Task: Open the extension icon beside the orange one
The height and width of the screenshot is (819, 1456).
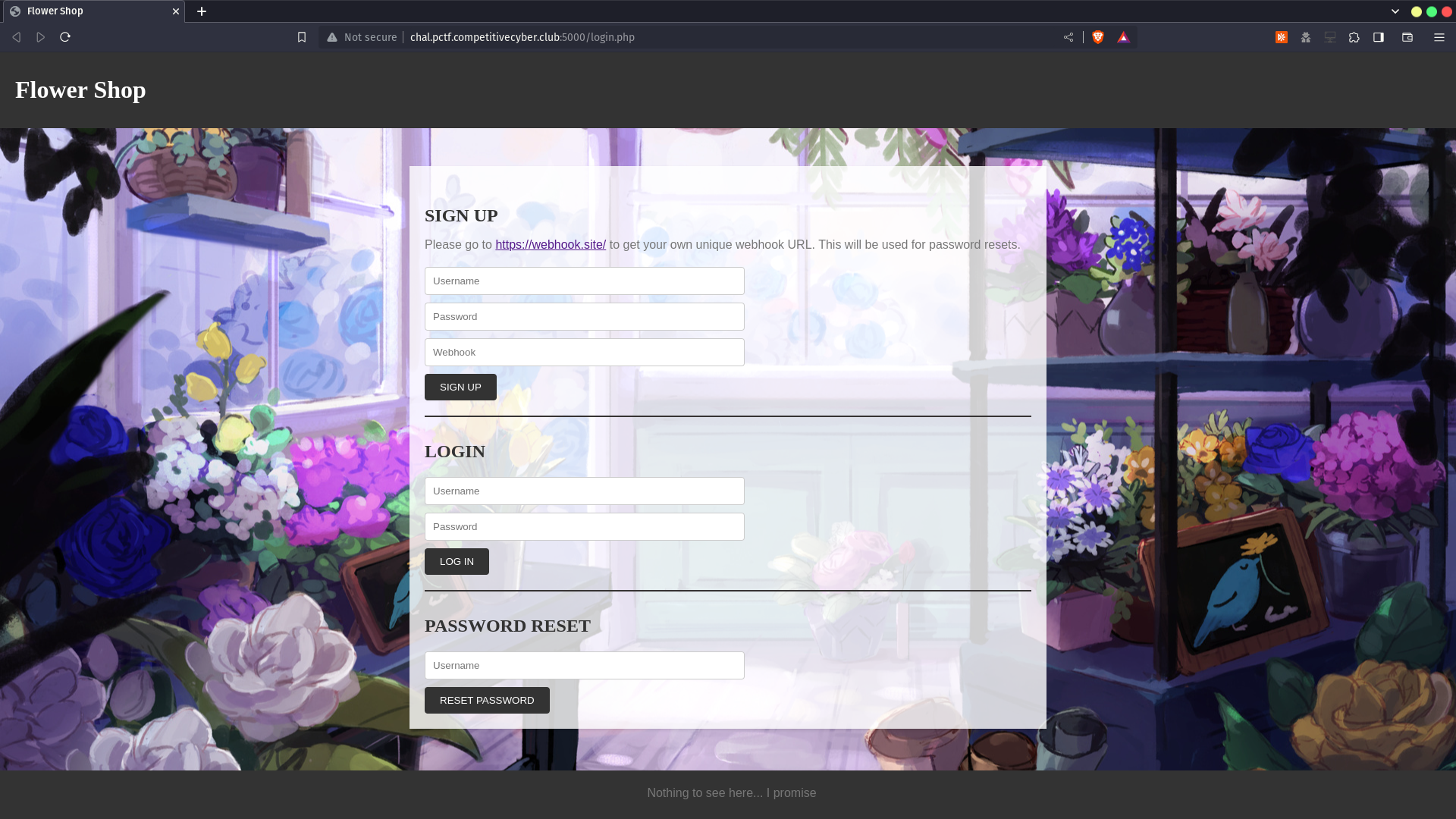Action: tap(1306, 37)
